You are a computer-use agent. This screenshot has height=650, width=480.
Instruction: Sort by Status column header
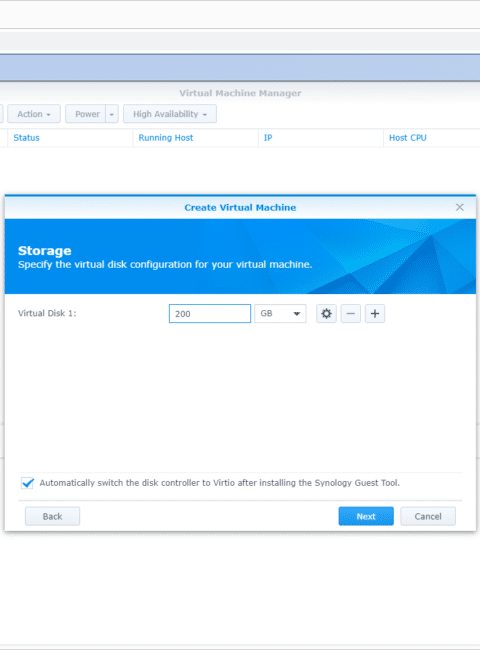point(70,138)
